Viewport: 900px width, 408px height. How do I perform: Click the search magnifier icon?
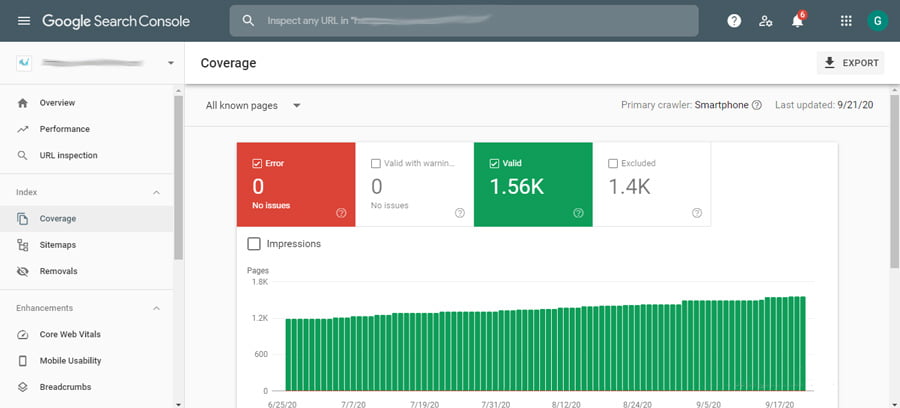point(248,21)
